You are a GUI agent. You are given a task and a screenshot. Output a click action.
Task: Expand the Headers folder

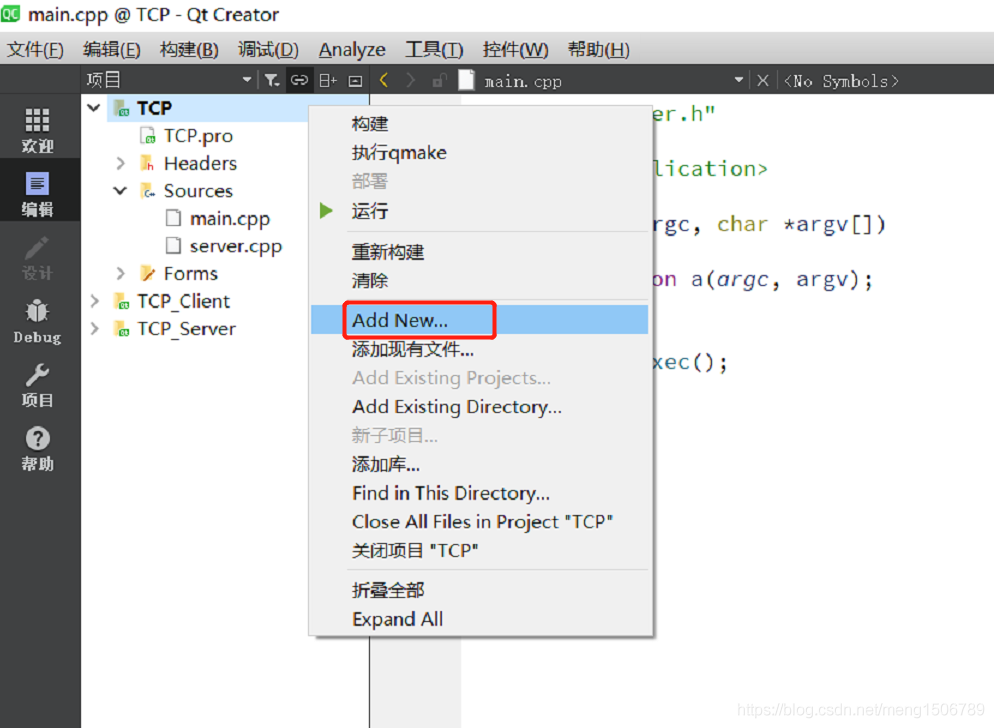[120, 163]
